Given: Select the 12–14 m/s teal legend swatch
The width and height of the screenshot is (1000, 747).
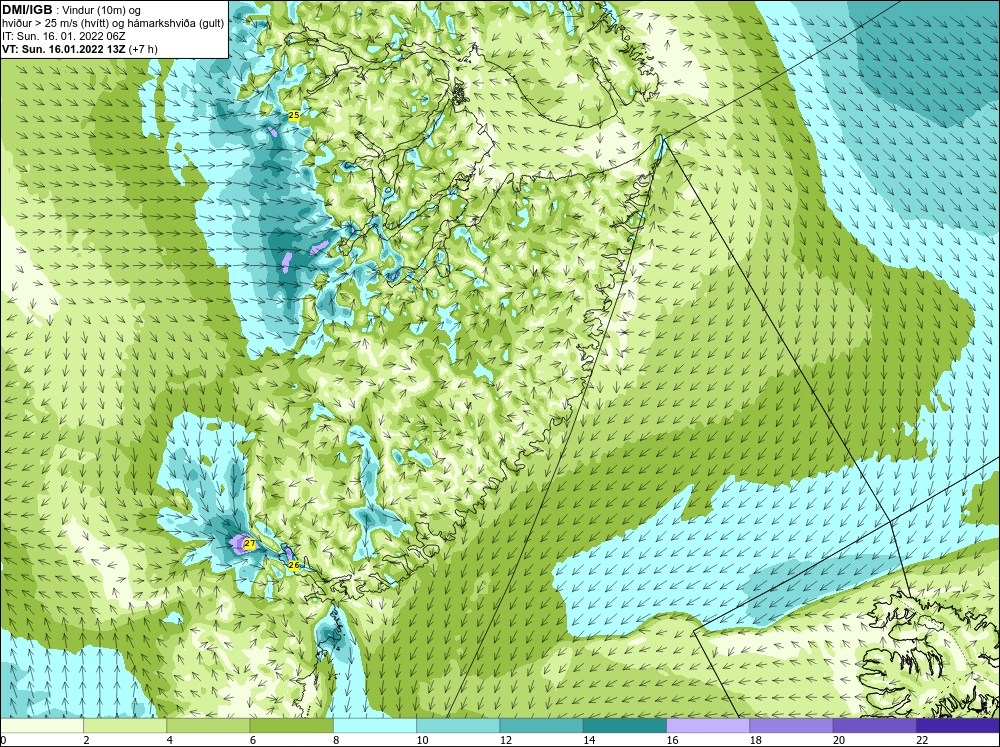Looking at the screenshot, I should 541,726.
